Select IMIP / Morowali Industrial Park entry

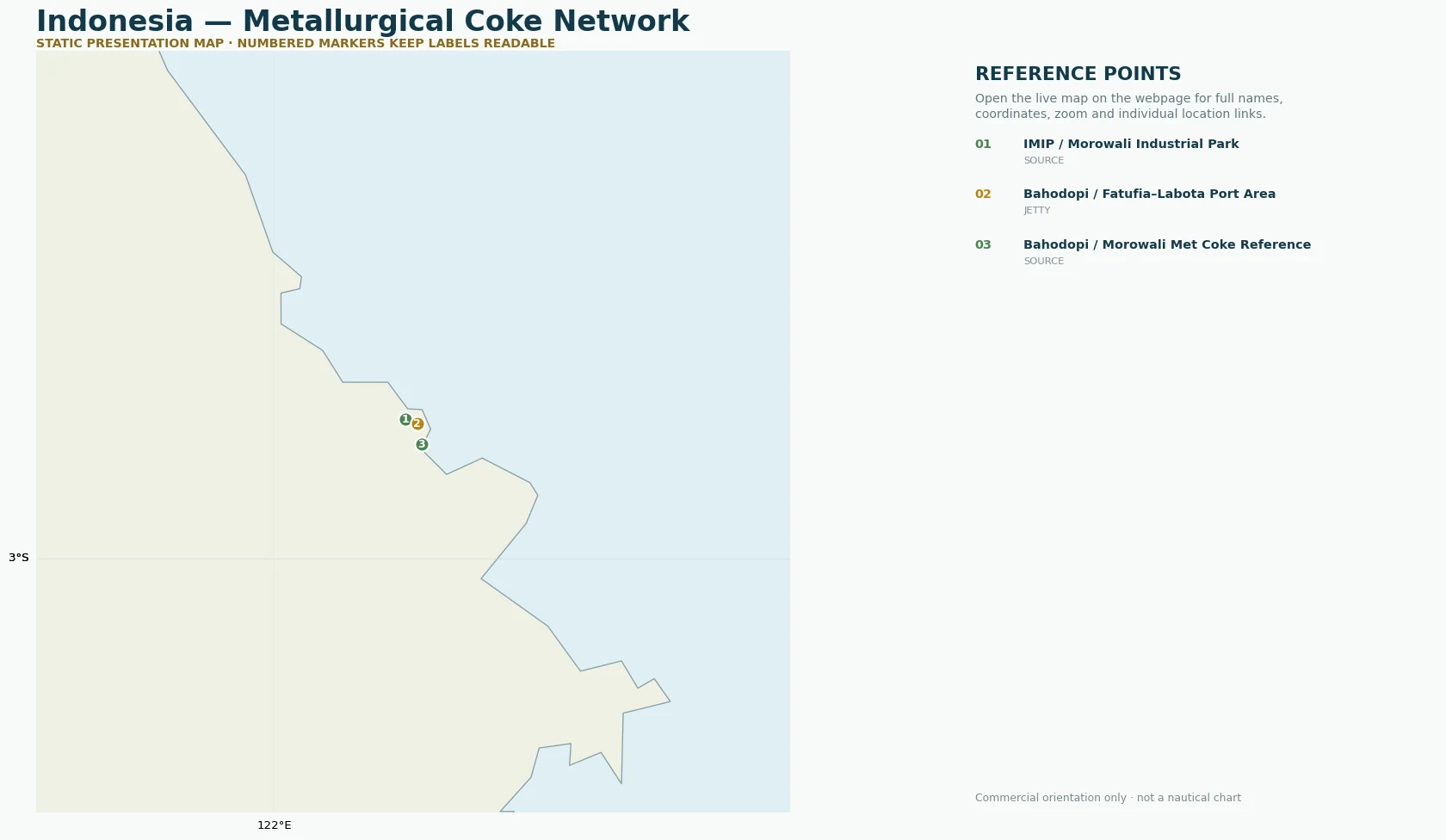point(1131,145)
